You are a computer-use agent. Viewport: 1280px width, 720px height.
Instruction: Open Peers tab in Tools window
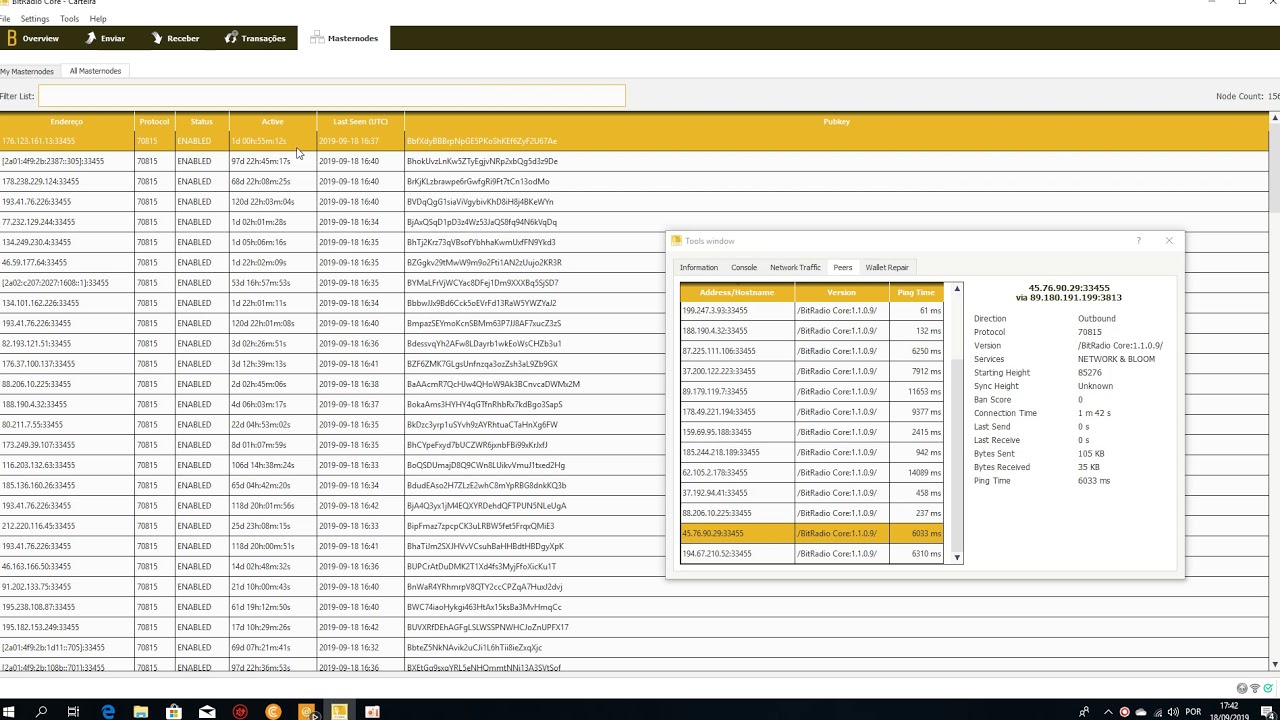coord(843,268)
